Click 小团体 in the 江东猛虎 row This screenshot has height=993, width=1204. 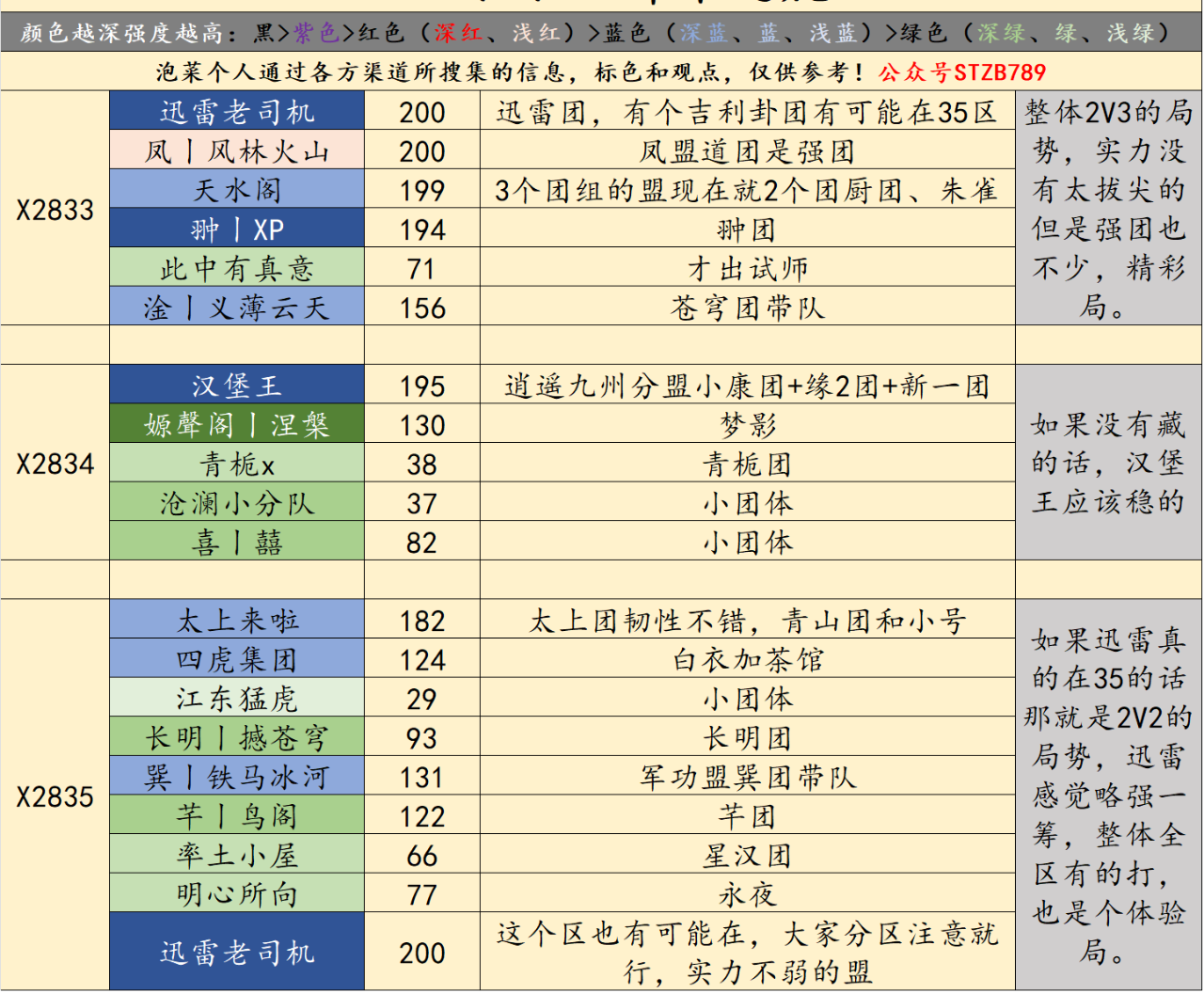click(x=748, y=698)
